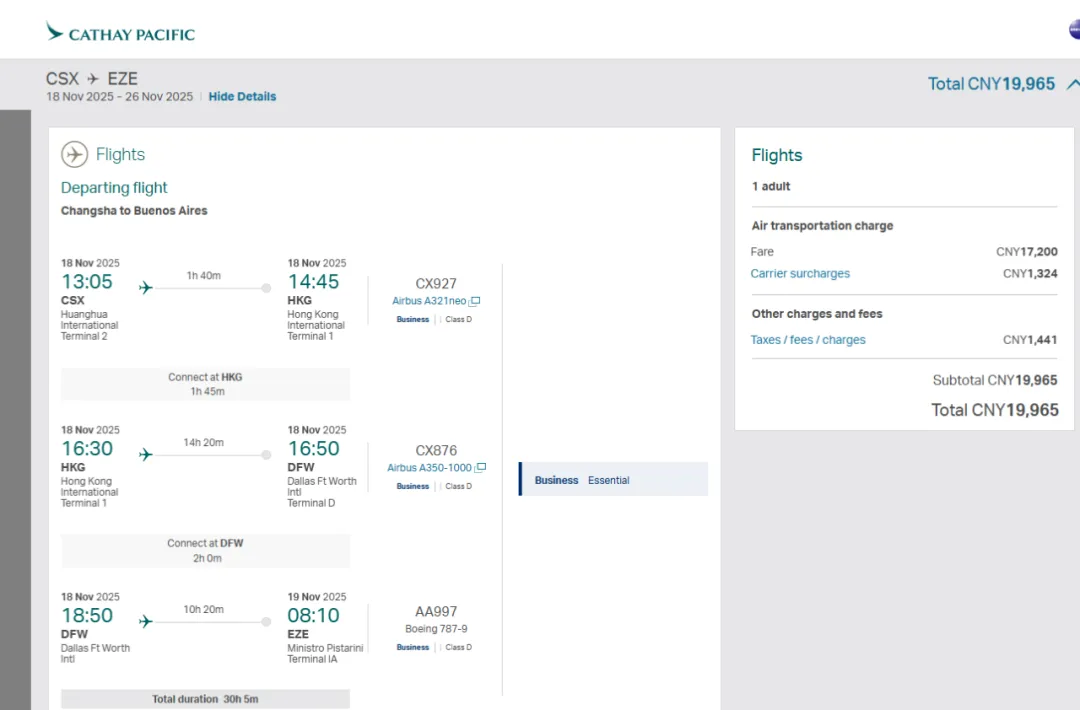Select the Business Essential fare bar
This screenshot has width=1080, height=710.
point(613,480)
